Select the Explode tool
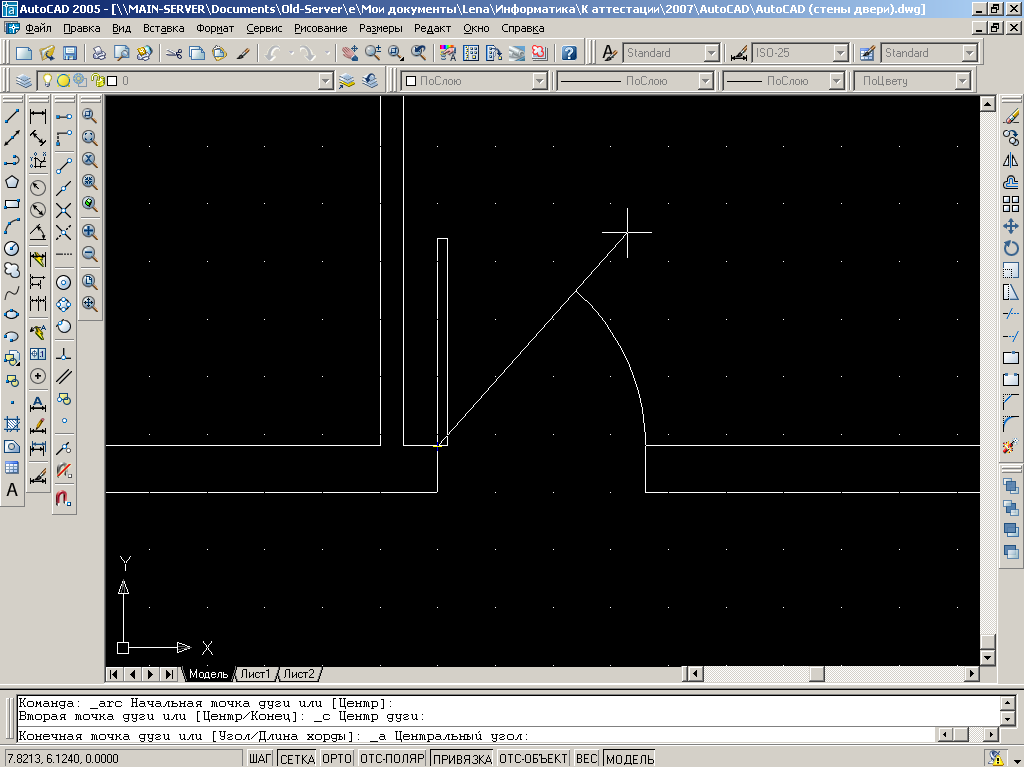 [x=1011, y=447]
